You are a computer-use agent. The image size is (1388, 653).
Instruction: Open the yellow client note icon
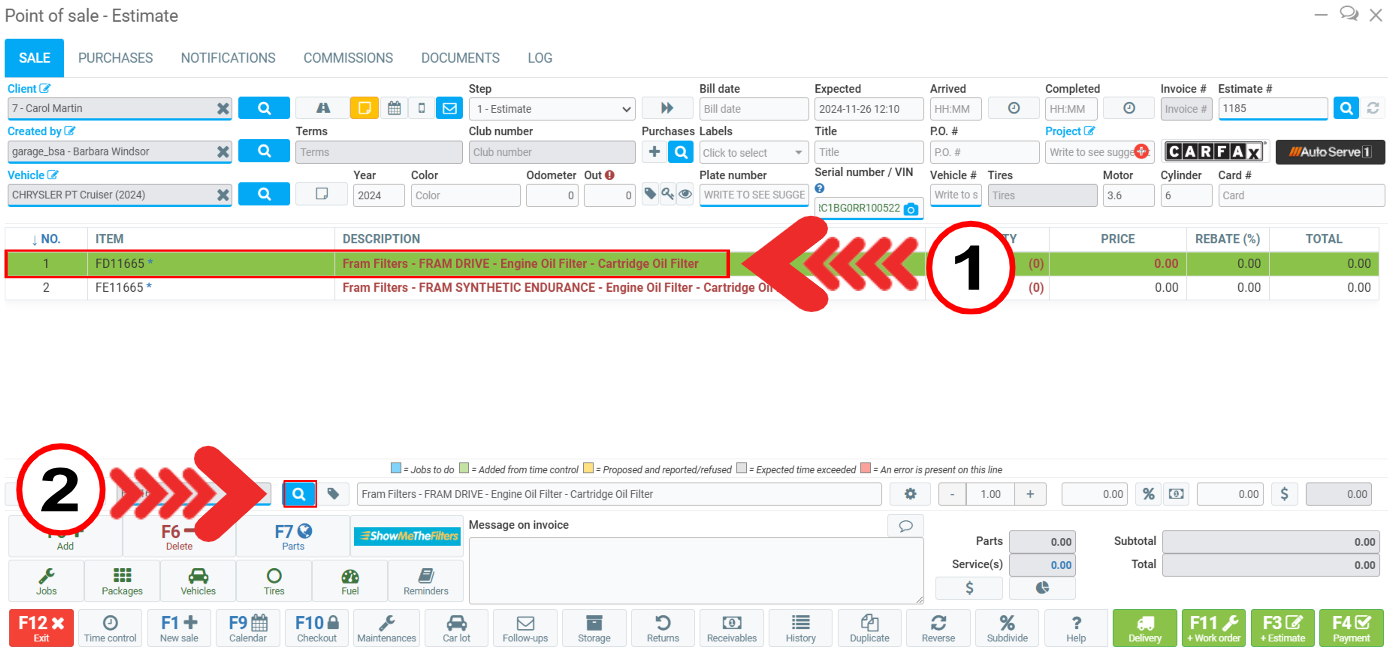coord(364,109)
